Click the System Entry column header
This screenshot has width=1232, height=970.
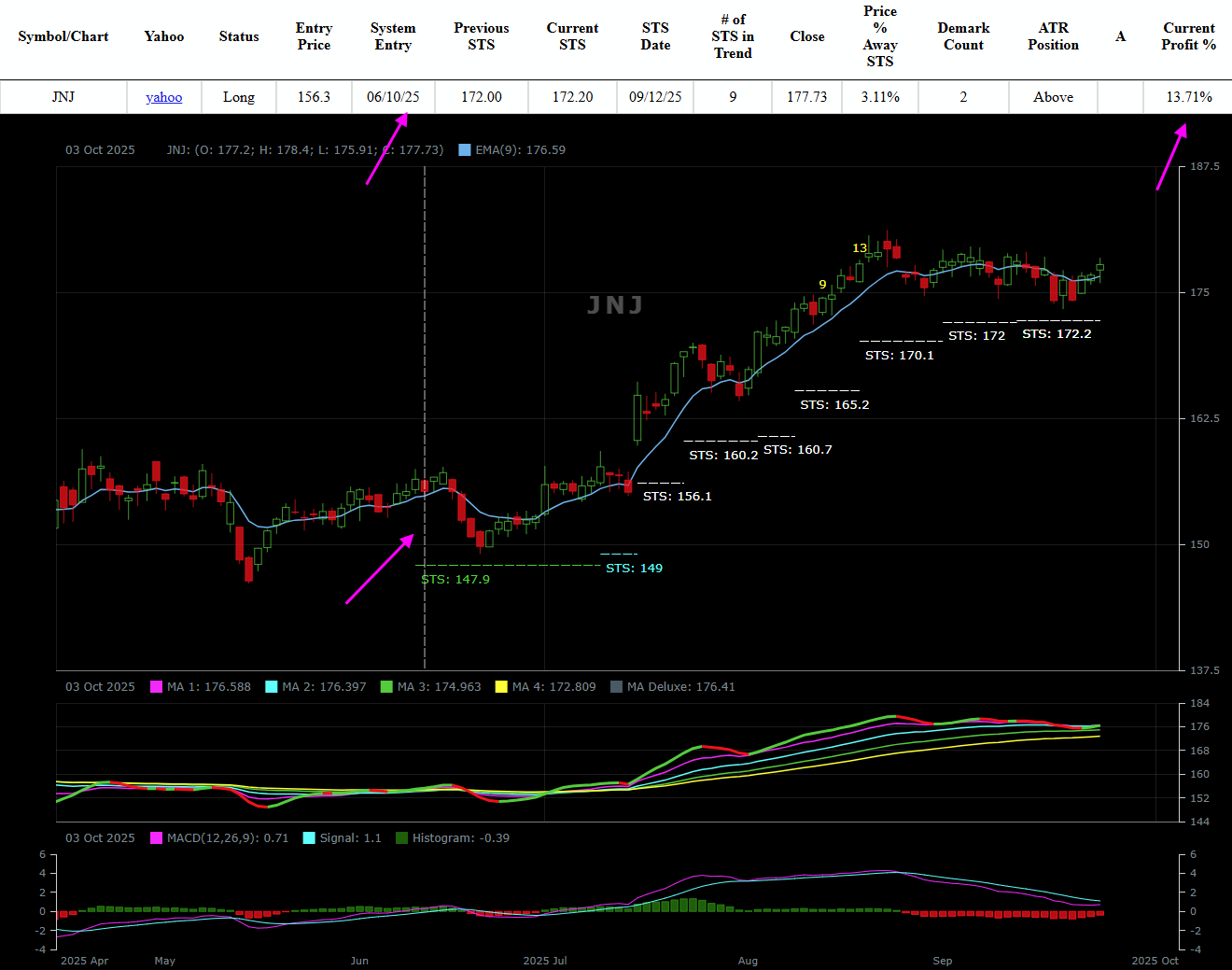tap(393, 36)
